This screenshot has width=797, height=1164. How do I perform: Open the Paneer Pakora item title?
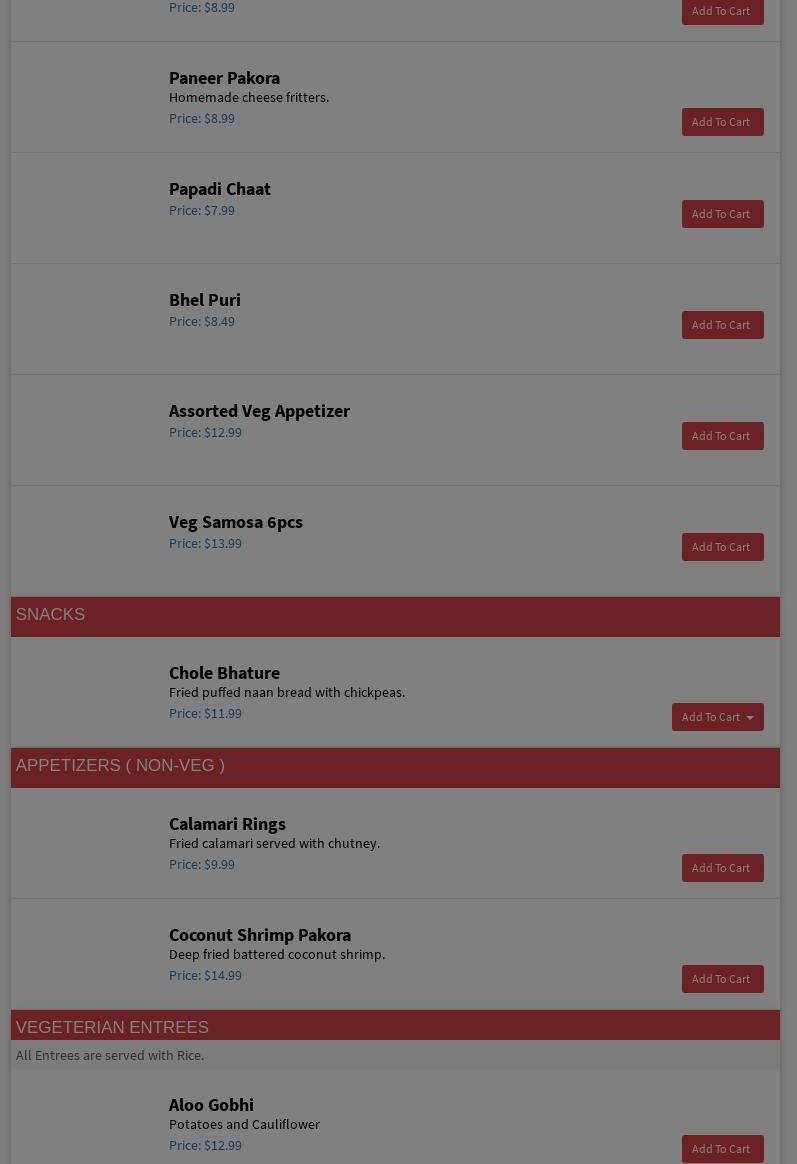[x=224, y=78]
